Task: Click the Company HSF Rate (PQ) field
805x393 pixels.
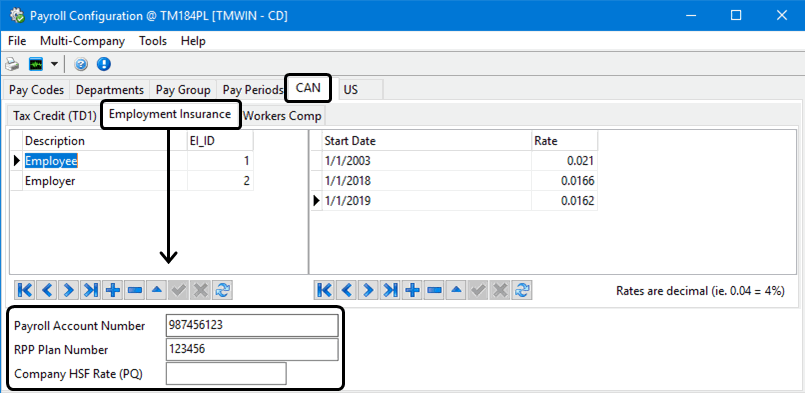Action: click(226, 373)
